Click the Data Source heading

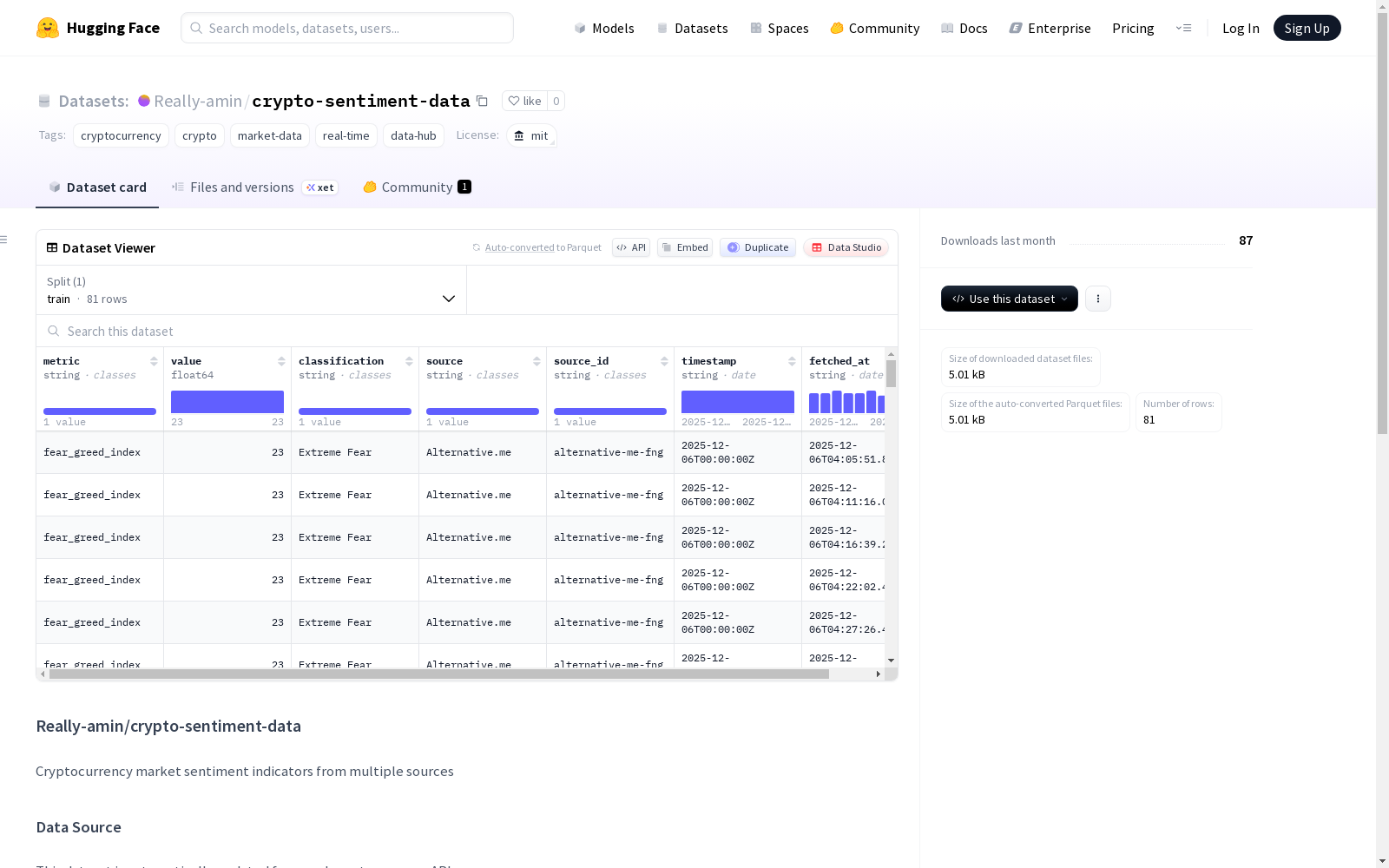point(78,827)
